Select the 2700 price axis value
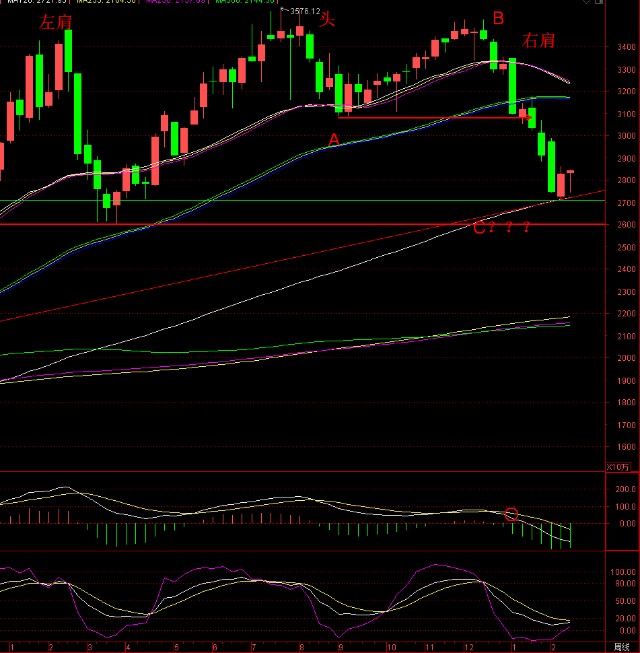The image size is (640, 653). coord(626,203)
